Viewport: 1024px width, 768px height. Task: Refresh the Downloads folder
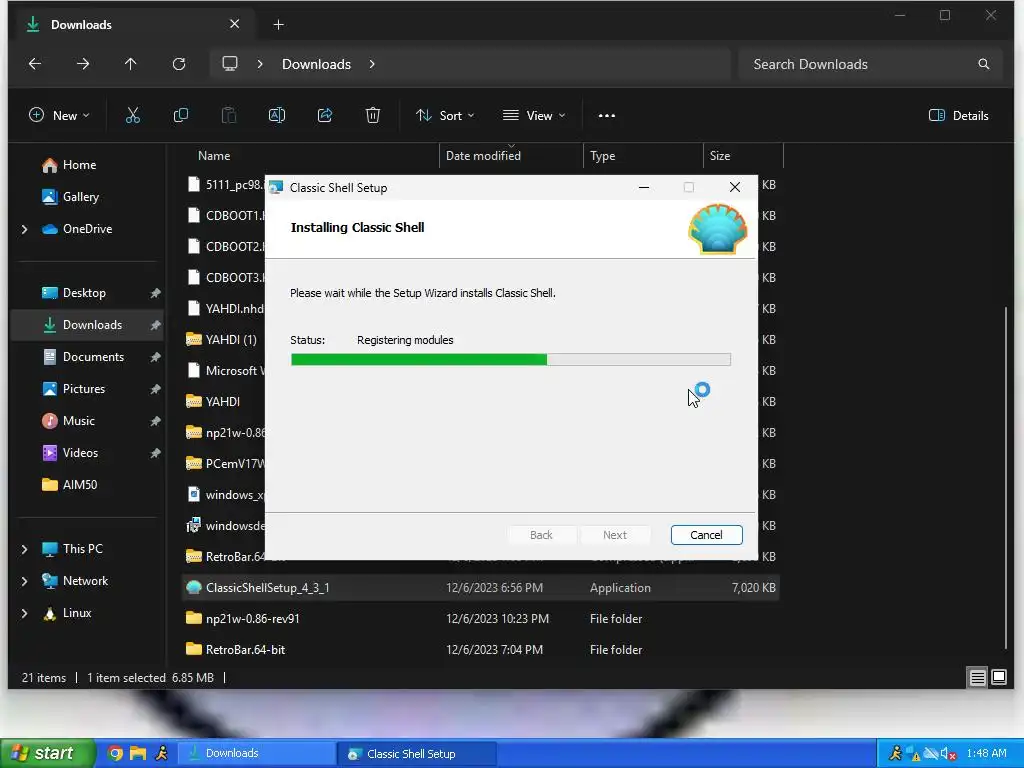pos(179,64)
